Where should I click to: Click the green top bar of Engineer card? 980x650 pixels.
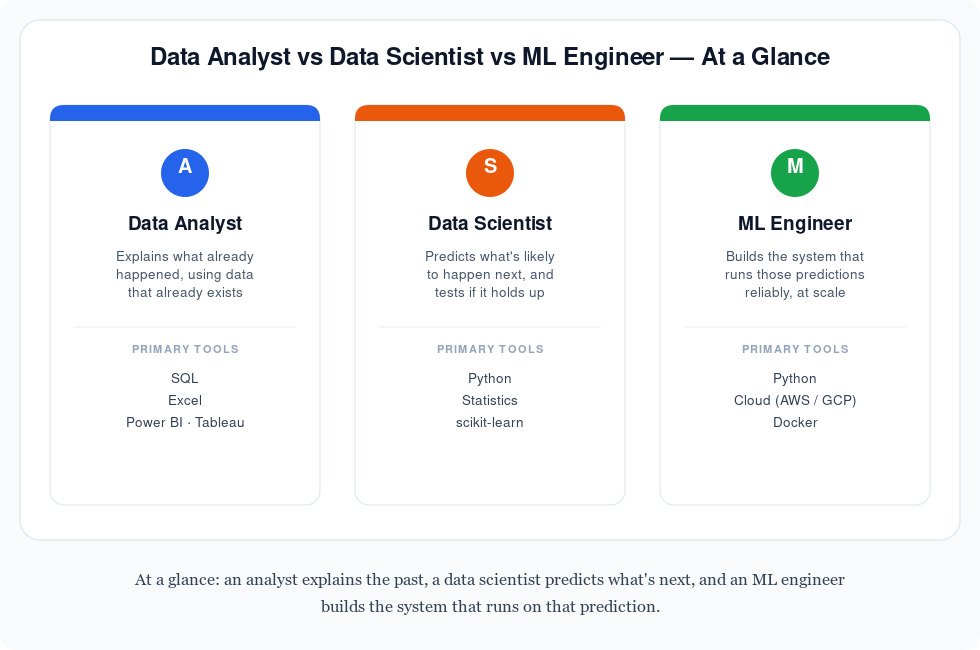tap(795, 113)
